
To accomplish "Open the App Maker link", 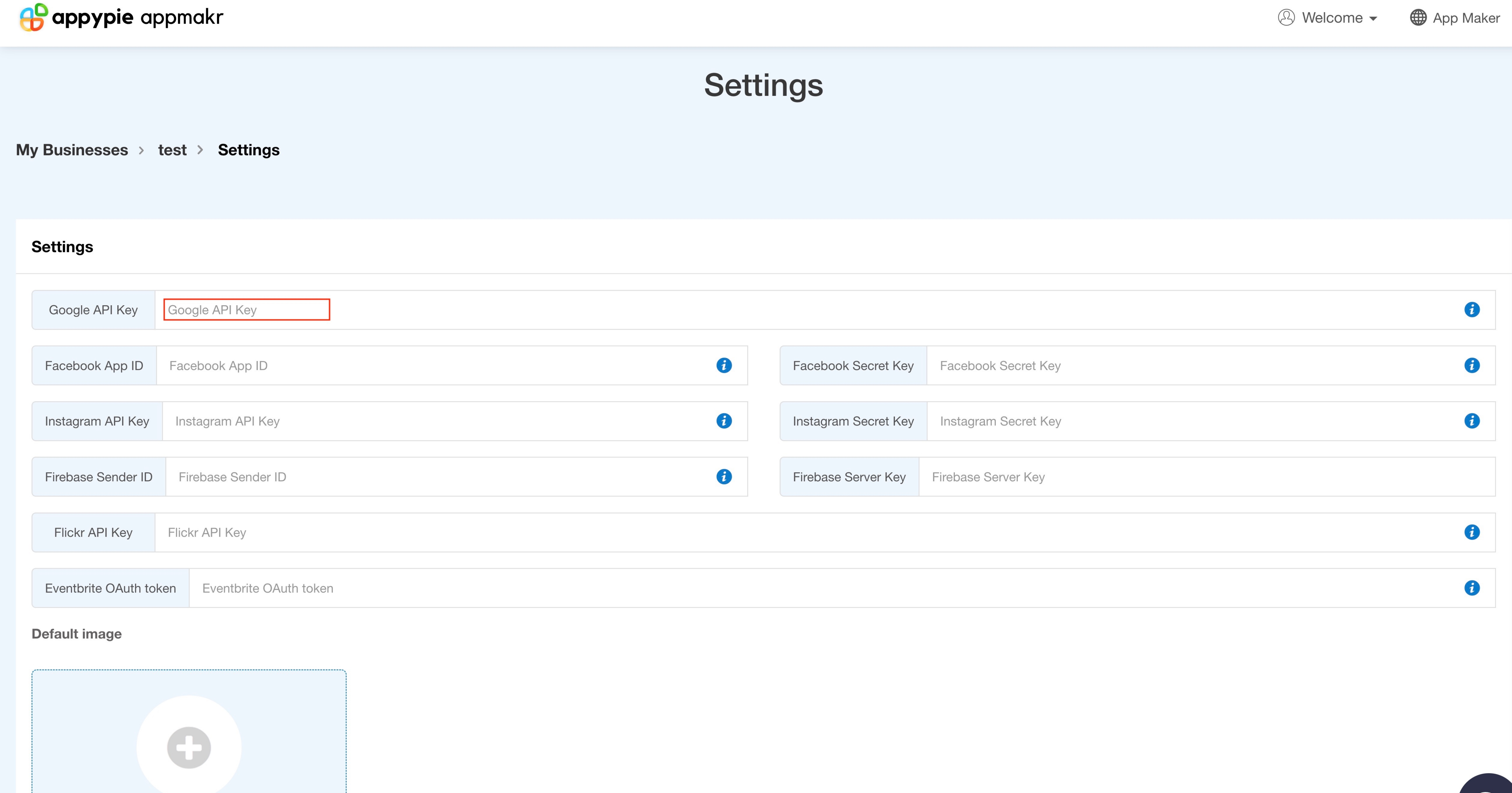I will click(x=1455, y=17).
